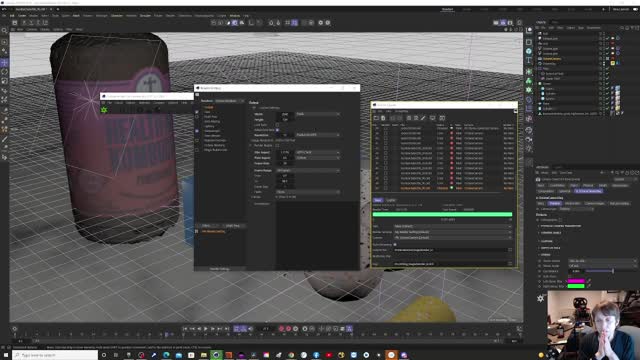Open the Renderer dropdown in Render Settings
Image resolution: width=640 pixels, height=360 pixels.
pyautogui.click(x=229, y=101)
